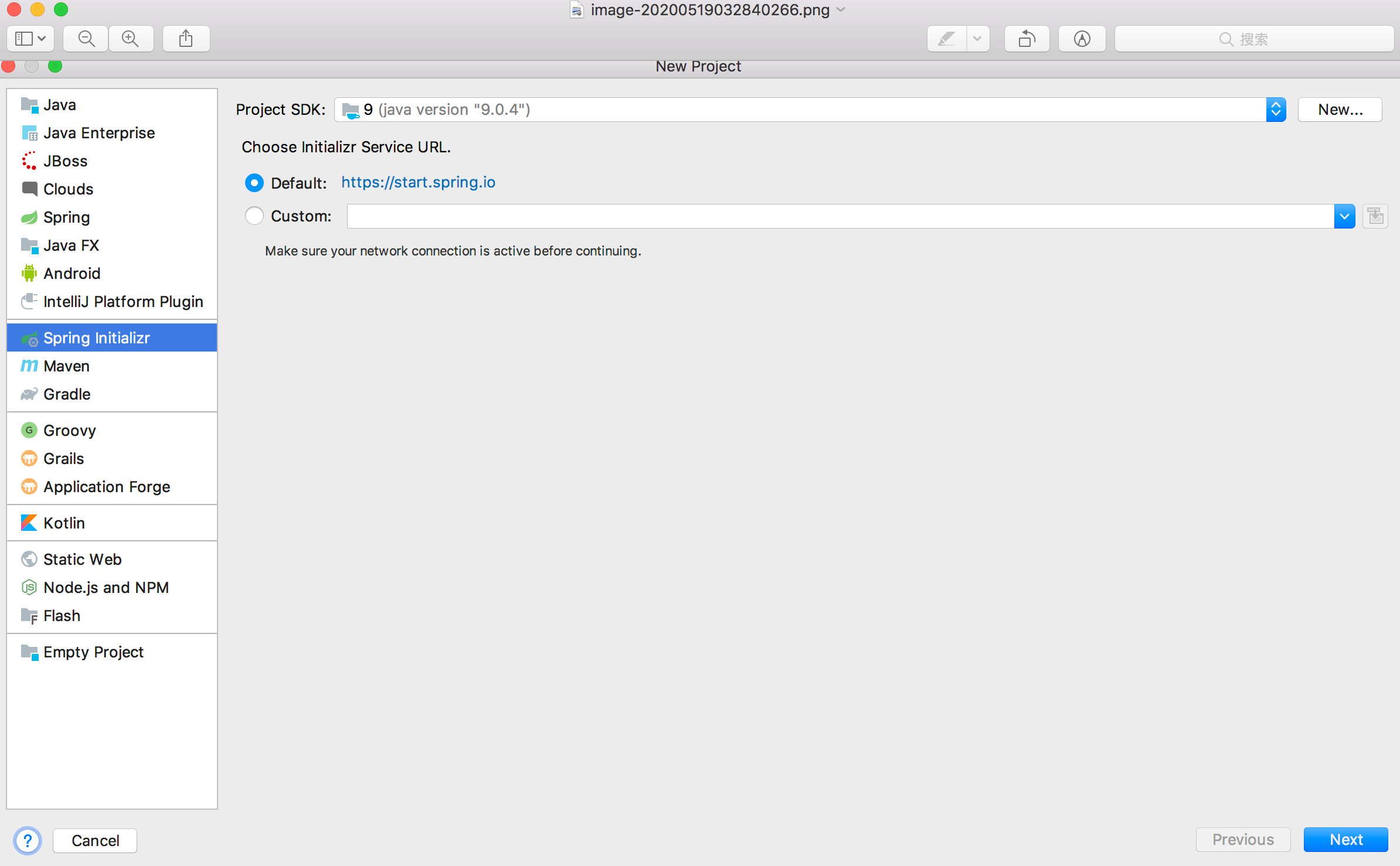Click the Custom URL text field
This screenshot has height=866, width=1400.
pyautogui.click(x=840, y=216)
